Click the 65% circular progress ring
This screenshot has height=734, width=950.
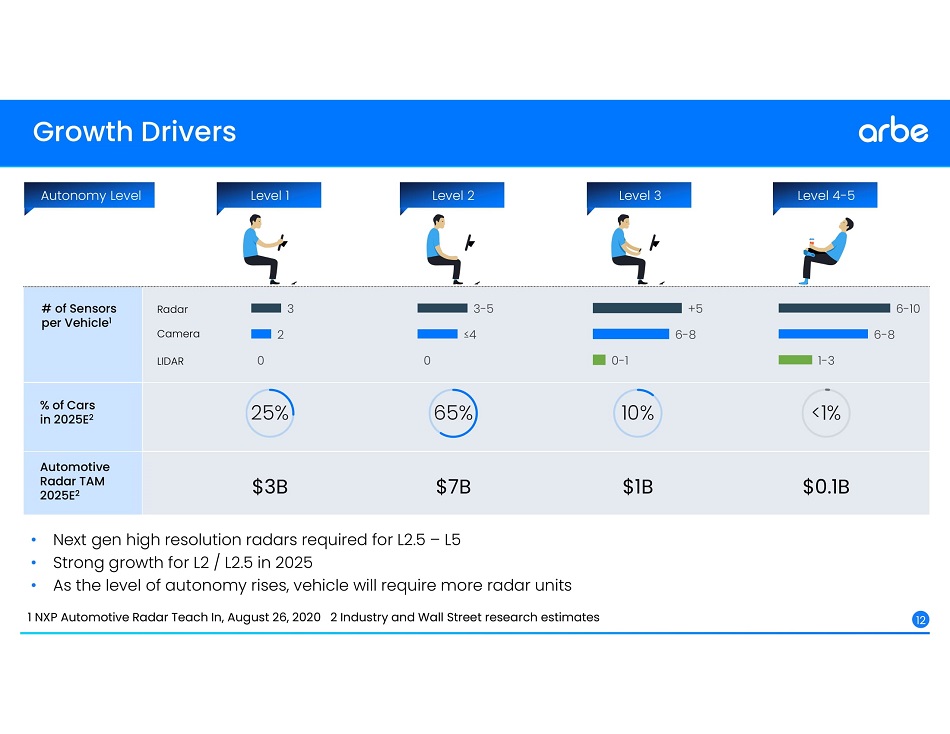pyautogui.click(x=453, y=413)
